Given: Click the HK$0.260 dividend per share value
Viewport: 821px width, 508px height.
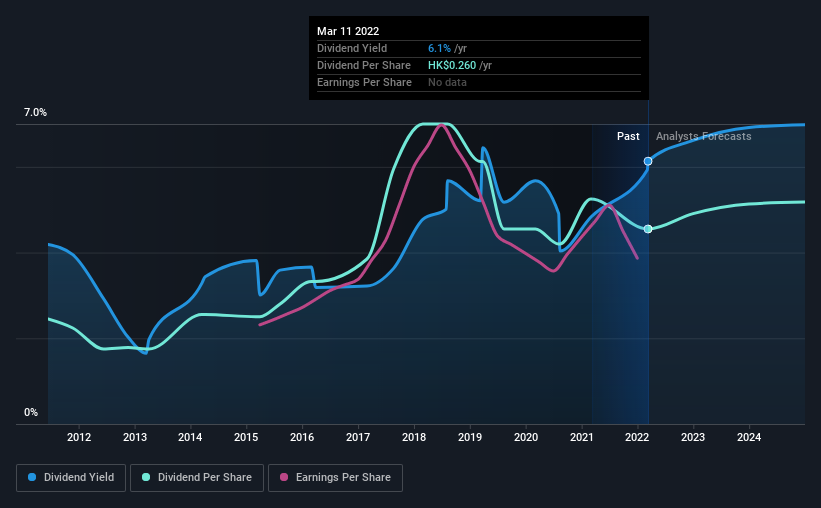Looking at the screenshot, I should [x=452, y=65].
